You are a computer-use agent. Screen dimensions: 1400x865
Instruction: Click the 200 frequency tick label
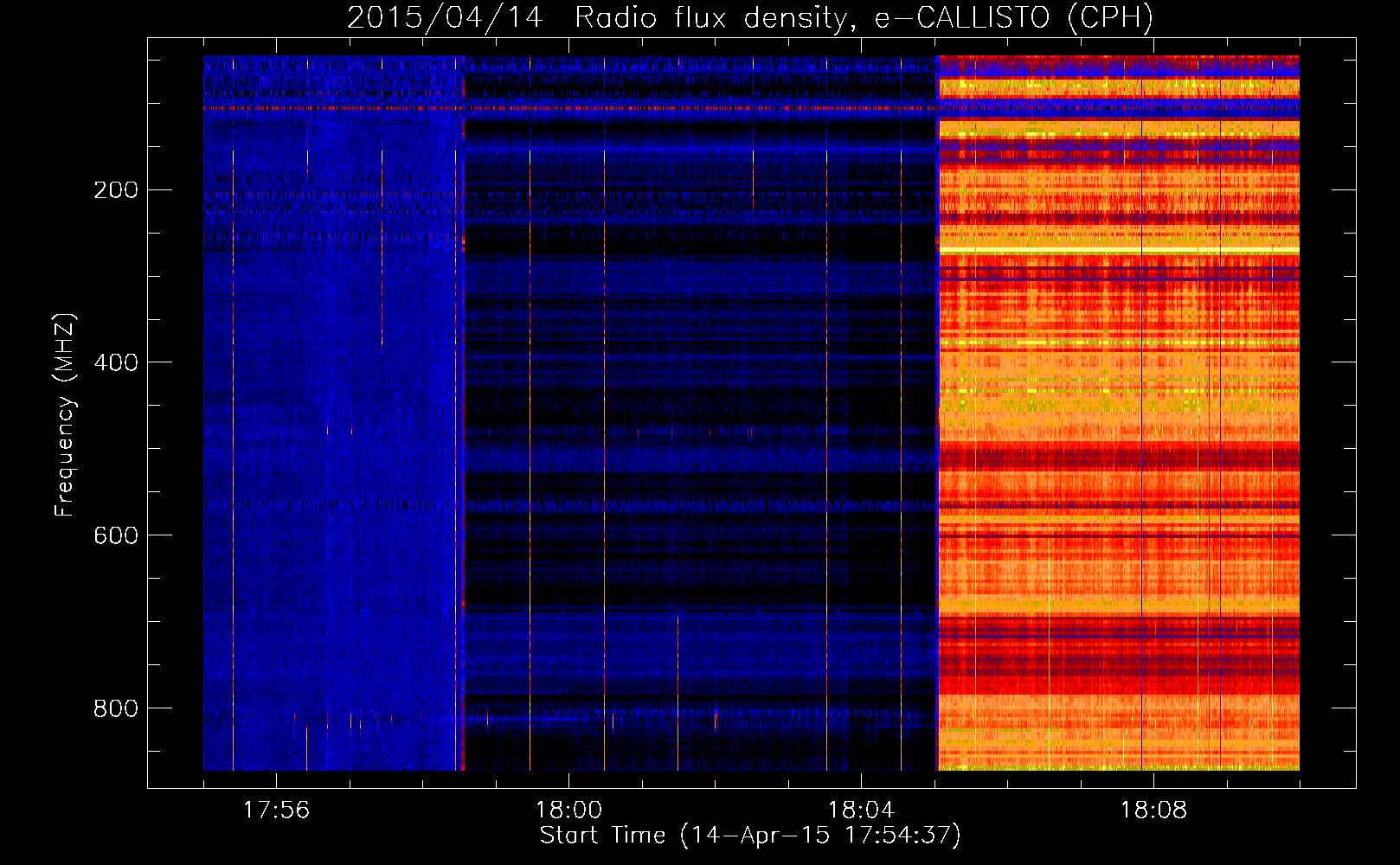[x=115, y=189]
